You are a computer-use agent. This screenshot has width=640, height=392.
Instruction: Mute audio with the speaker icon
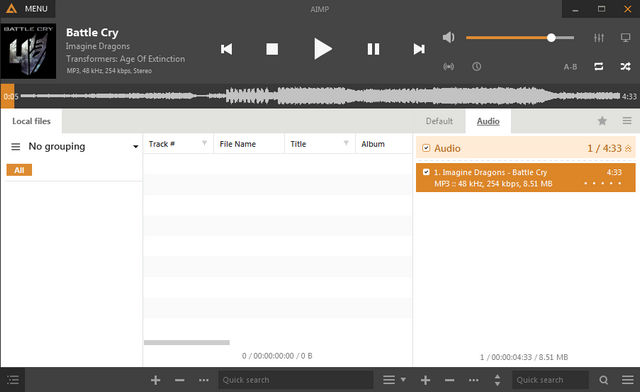click(x=449, y=38)
